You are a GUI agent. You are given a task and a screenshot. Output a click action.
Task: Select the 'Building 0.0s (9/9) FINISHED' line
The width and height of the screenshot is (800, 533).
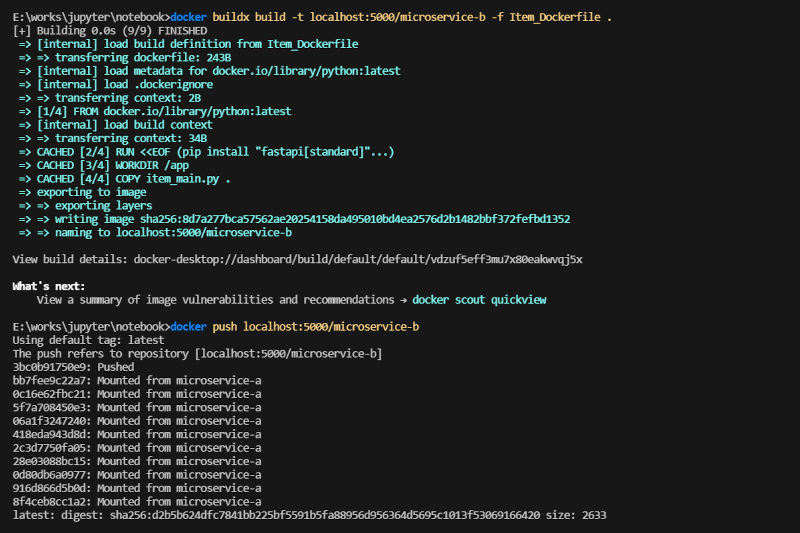[x=110, y=31]
